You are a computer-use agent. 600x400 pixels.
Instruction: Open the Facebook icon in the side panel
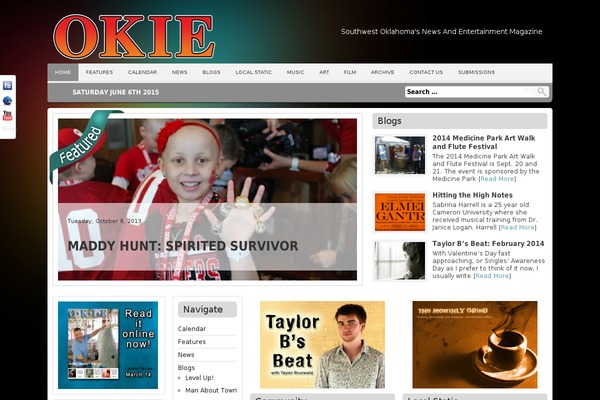pyautogui.click(x=7, y=85)
